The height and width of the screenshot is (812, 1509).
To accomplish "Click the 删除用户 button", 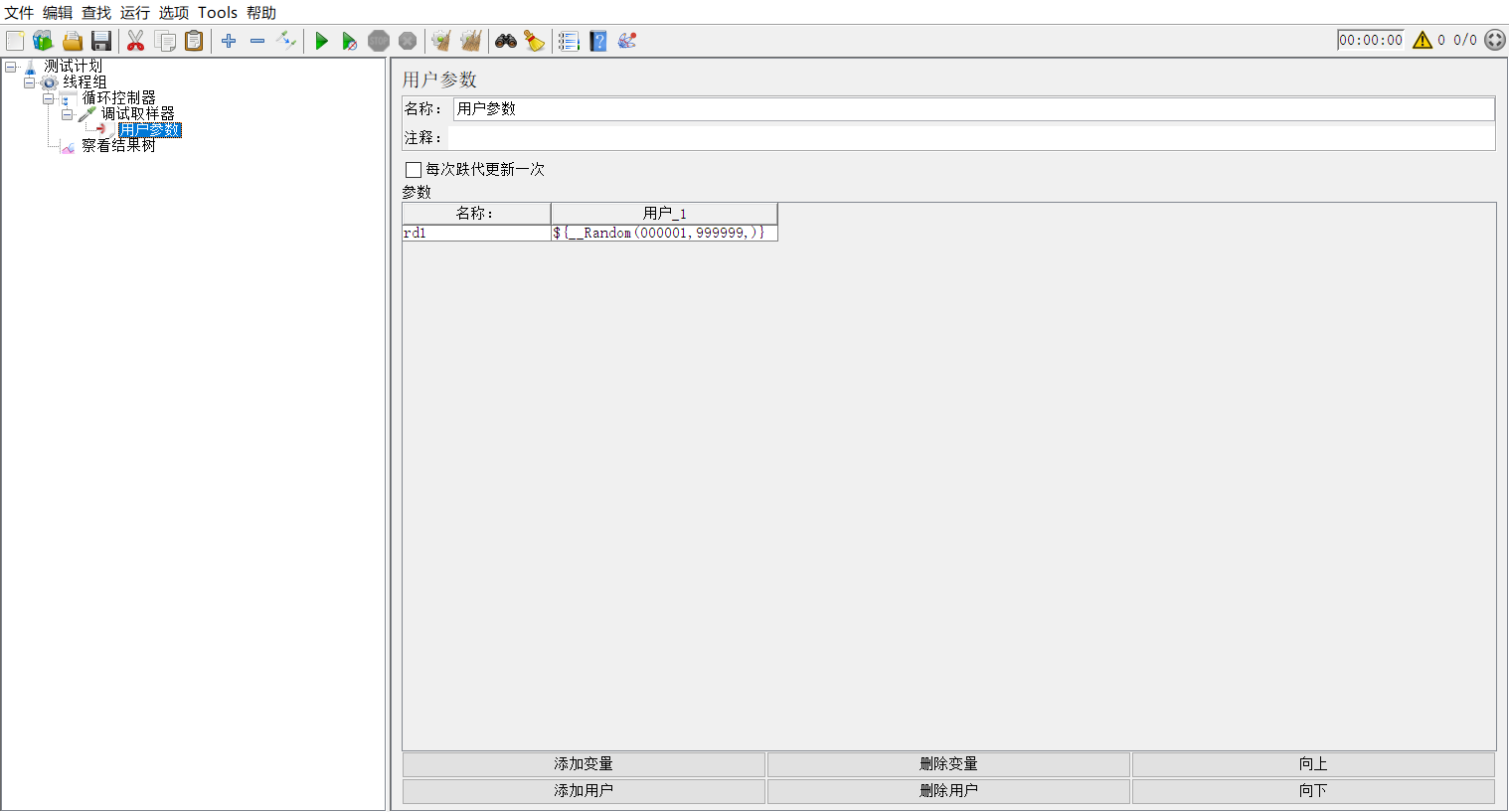I will tap(947, 790).
